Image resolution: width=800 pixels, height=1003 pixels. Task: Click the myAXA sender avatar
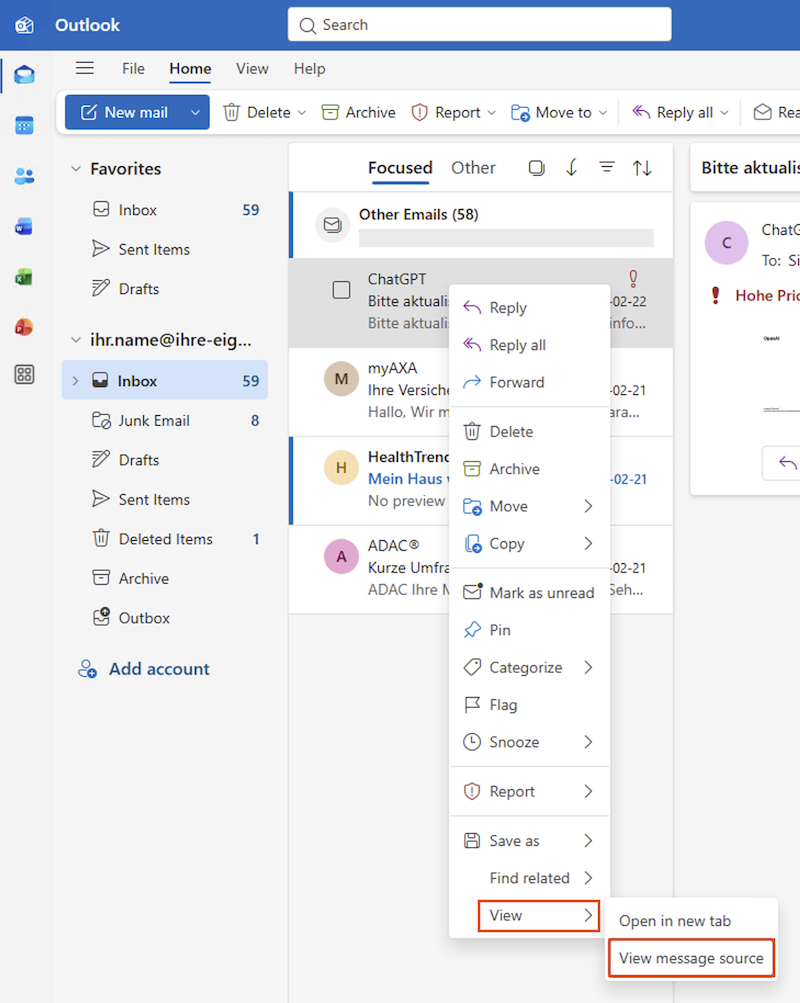click(x=341, y=379)
